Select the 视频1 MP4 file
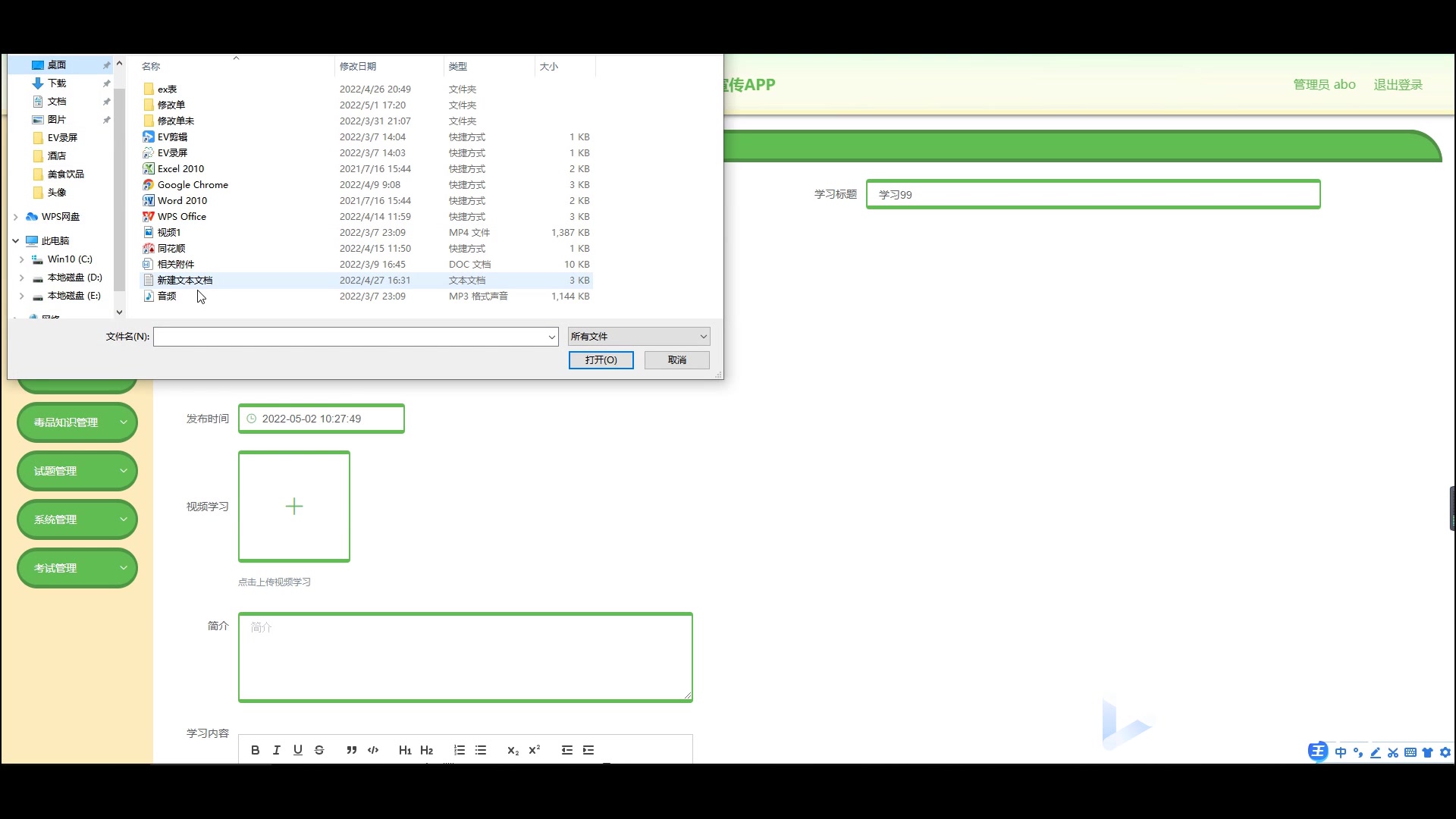The width and height of the screenshot is (1456, 819). (x=169, y=233)
